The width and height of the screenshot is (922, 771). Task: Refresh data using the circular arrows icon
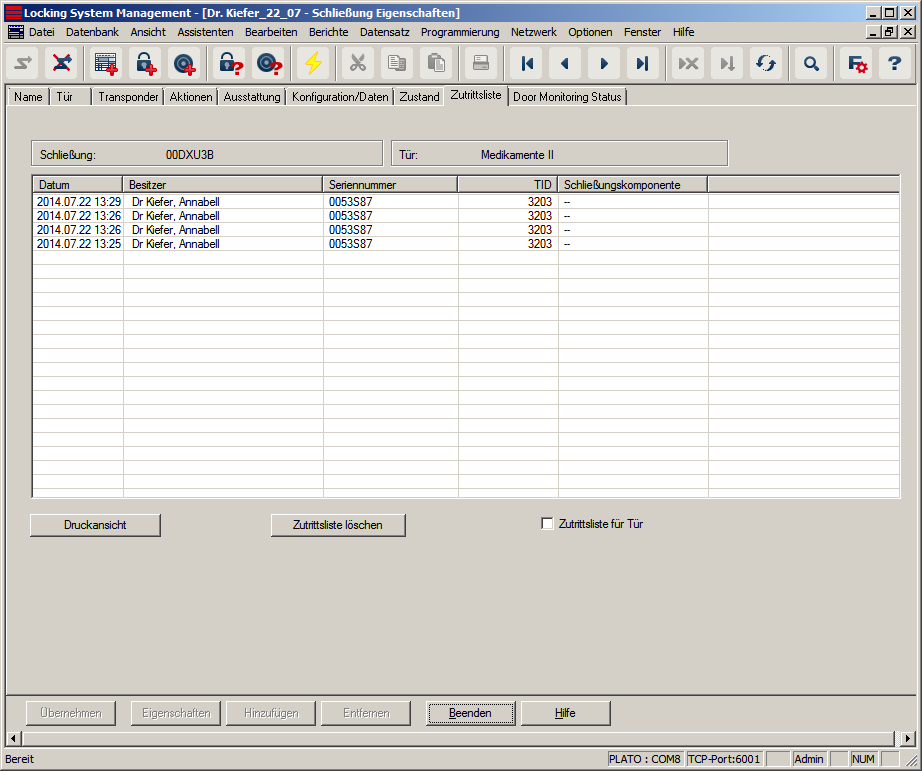[766, 63]
